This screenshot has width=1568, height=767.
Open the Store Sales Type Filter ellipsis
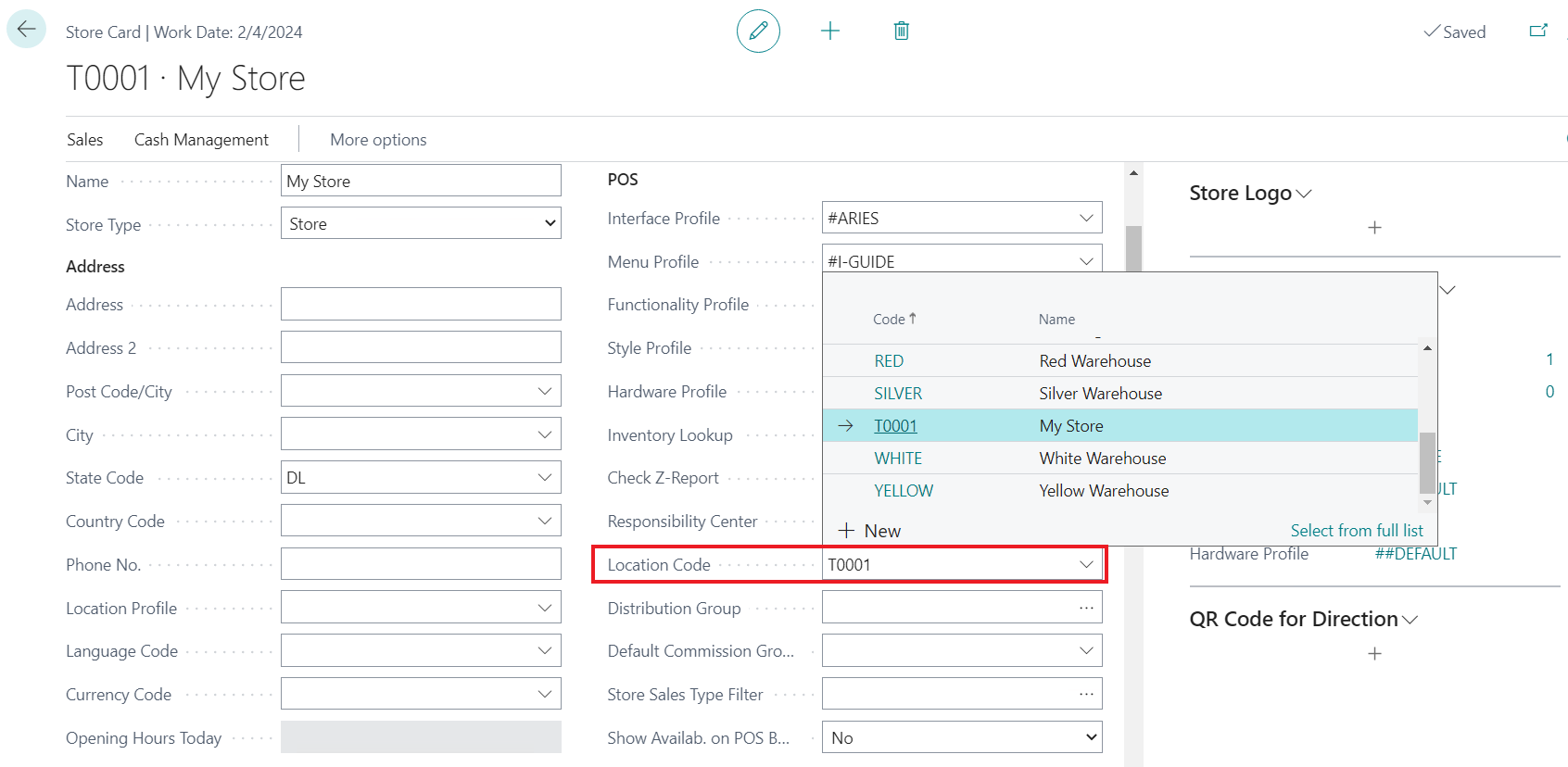(x=1086, y=694)
